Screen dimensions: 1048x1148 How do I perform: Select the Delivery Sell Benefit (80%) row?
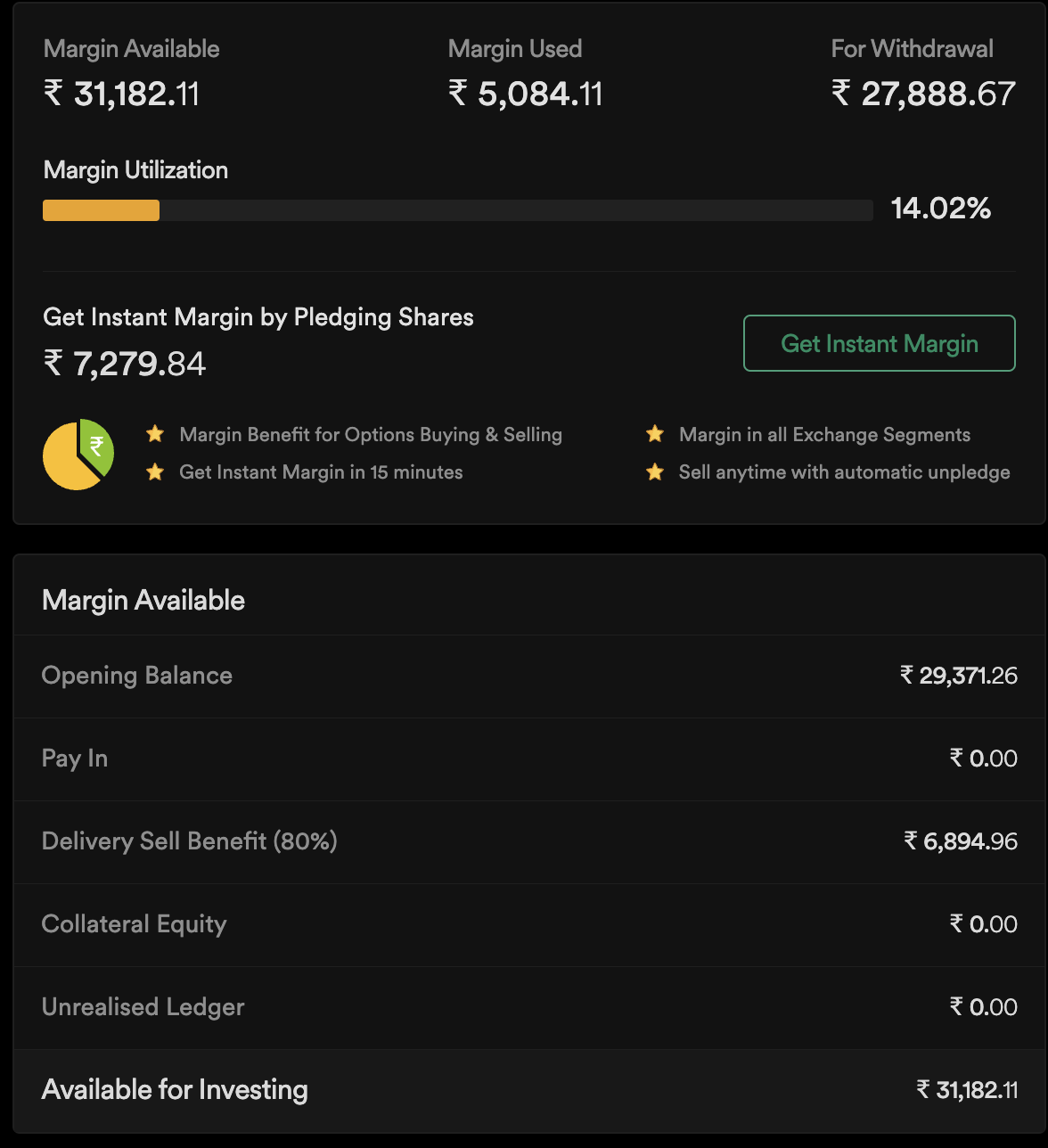pyautogui.click(x=529, y=841)
